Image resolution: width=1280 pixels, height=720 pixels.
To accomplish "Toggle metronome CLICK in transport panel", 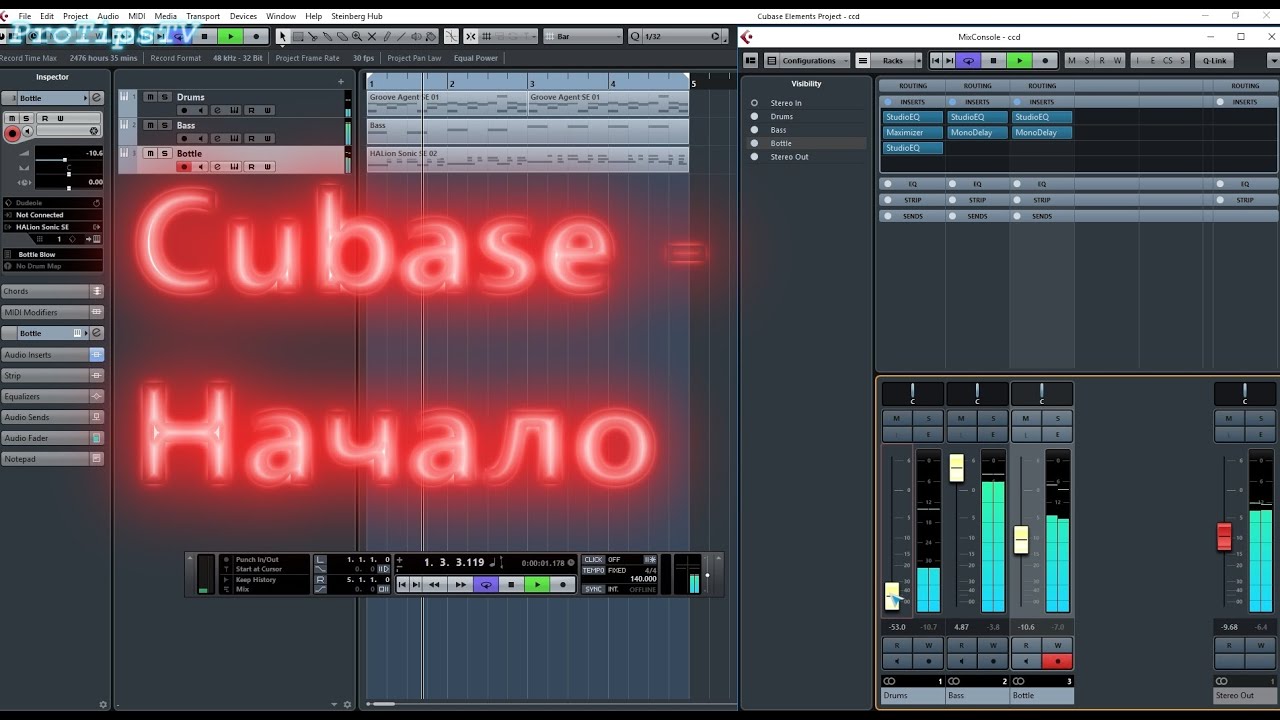I will [x=594, y=560].
